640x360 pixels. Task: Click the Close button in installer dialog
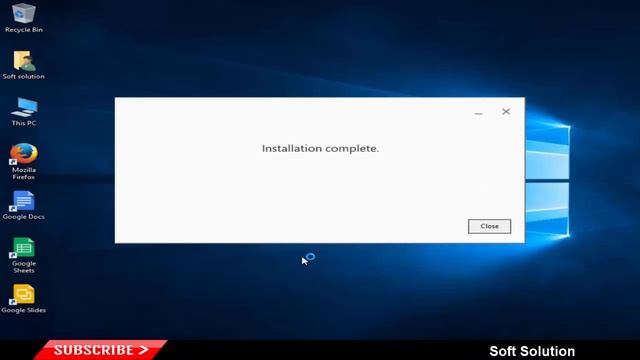489,226
